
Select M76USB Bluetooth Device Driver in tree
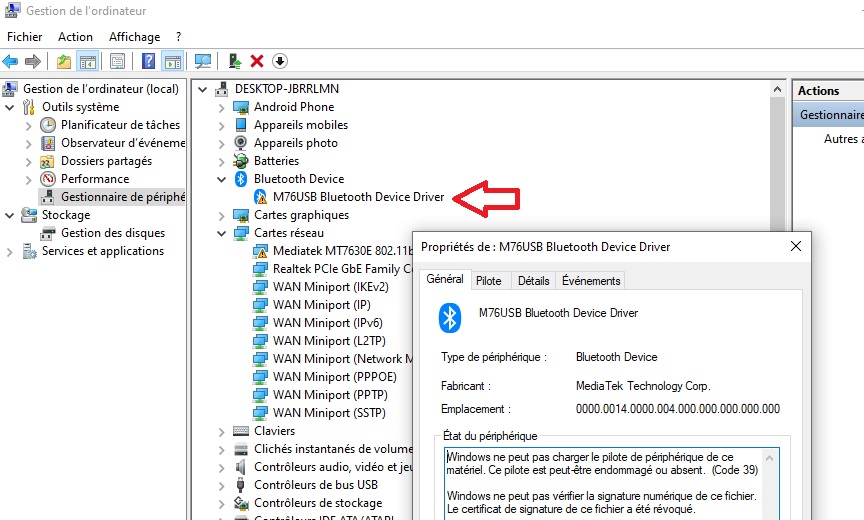358,197
